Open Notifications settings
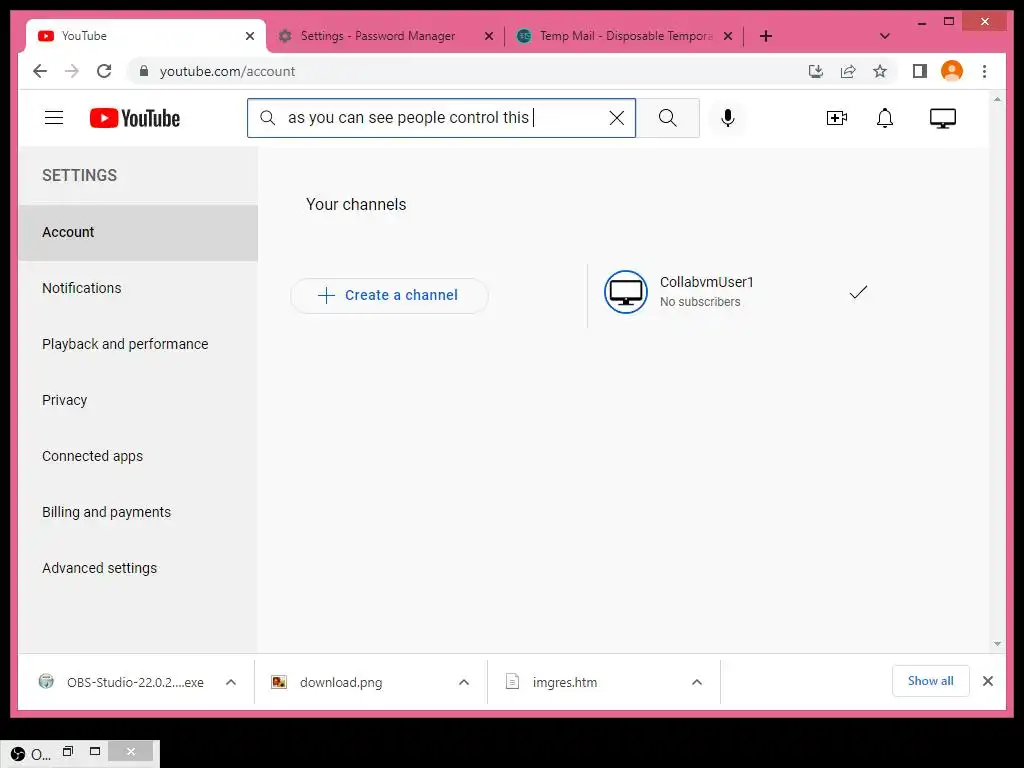This screenshot has width=1024, height=768. point(138,288)
